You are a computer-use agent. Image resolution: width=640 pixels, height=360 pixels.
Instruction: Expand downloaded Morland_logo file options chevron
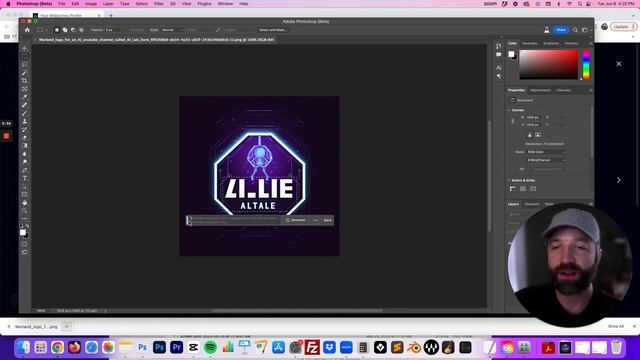67,327
